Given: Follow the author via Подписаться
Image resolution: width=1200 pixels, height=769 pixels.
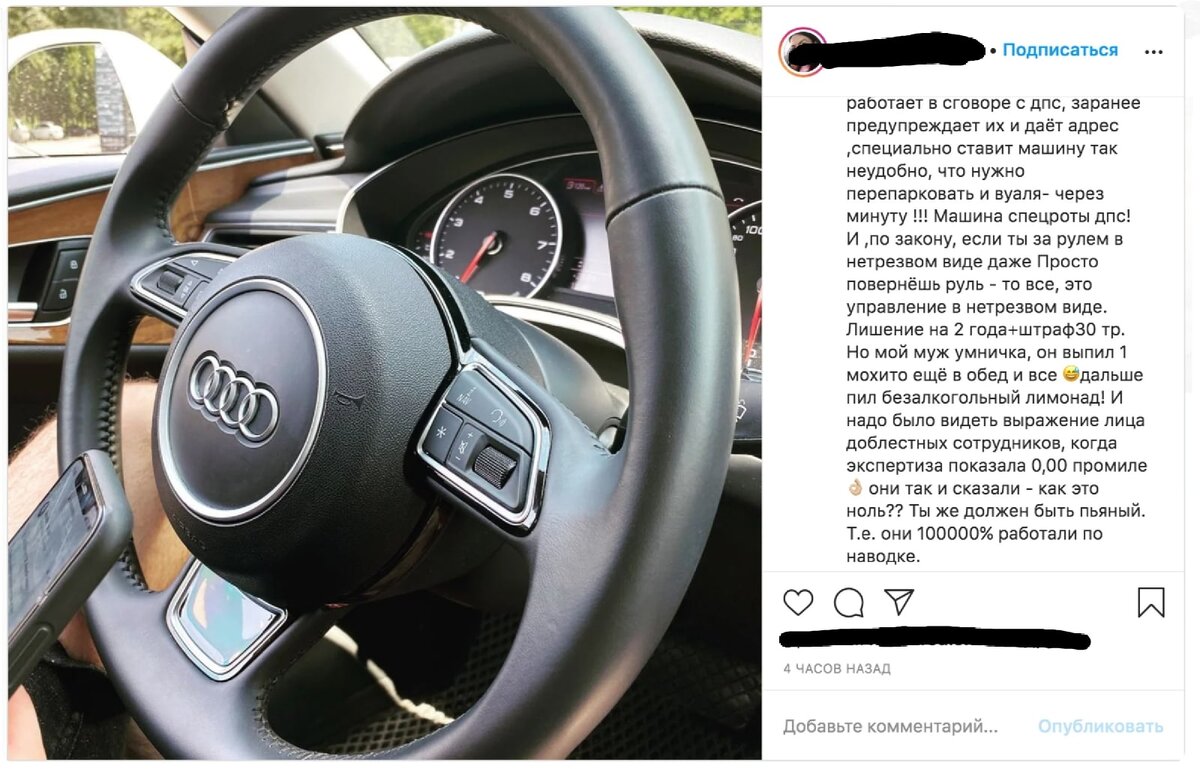Looking at the screenshot, I should tap(1060, 50).
